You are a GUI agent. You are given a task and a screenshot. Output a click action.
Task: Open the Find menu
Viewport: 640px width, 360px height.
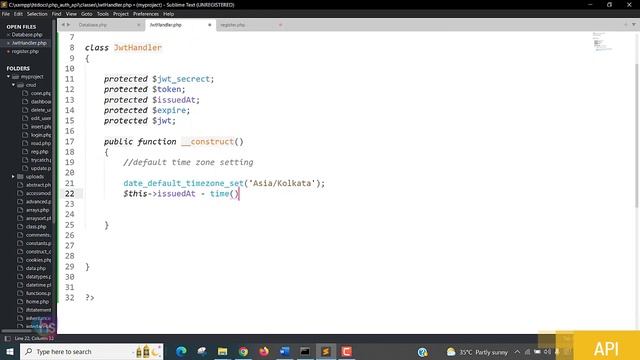coord(56,14)
